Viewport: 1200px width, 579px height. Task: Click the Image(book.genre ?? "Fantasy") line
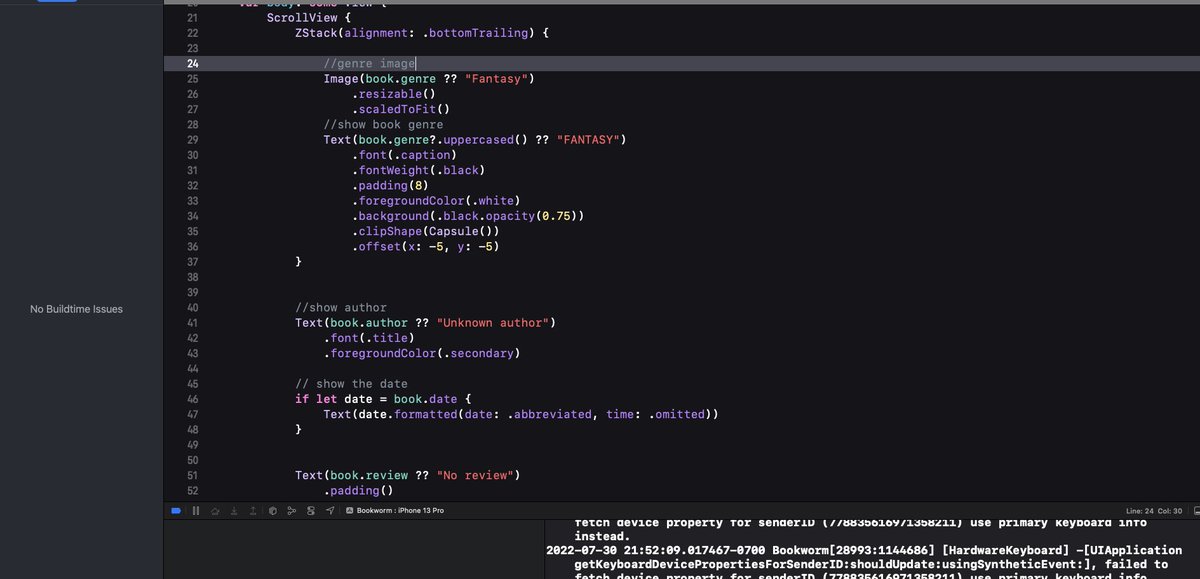coord(429,79)
